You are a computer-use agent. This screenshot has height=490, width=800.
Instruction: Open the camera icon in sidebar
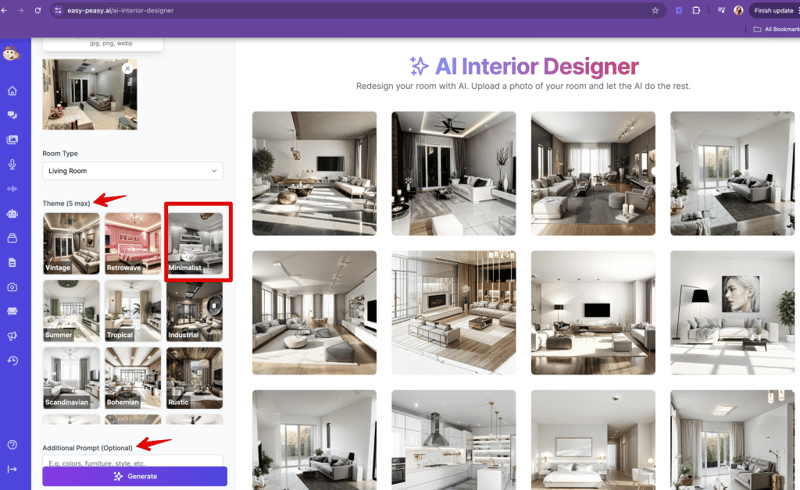(13, 287)
